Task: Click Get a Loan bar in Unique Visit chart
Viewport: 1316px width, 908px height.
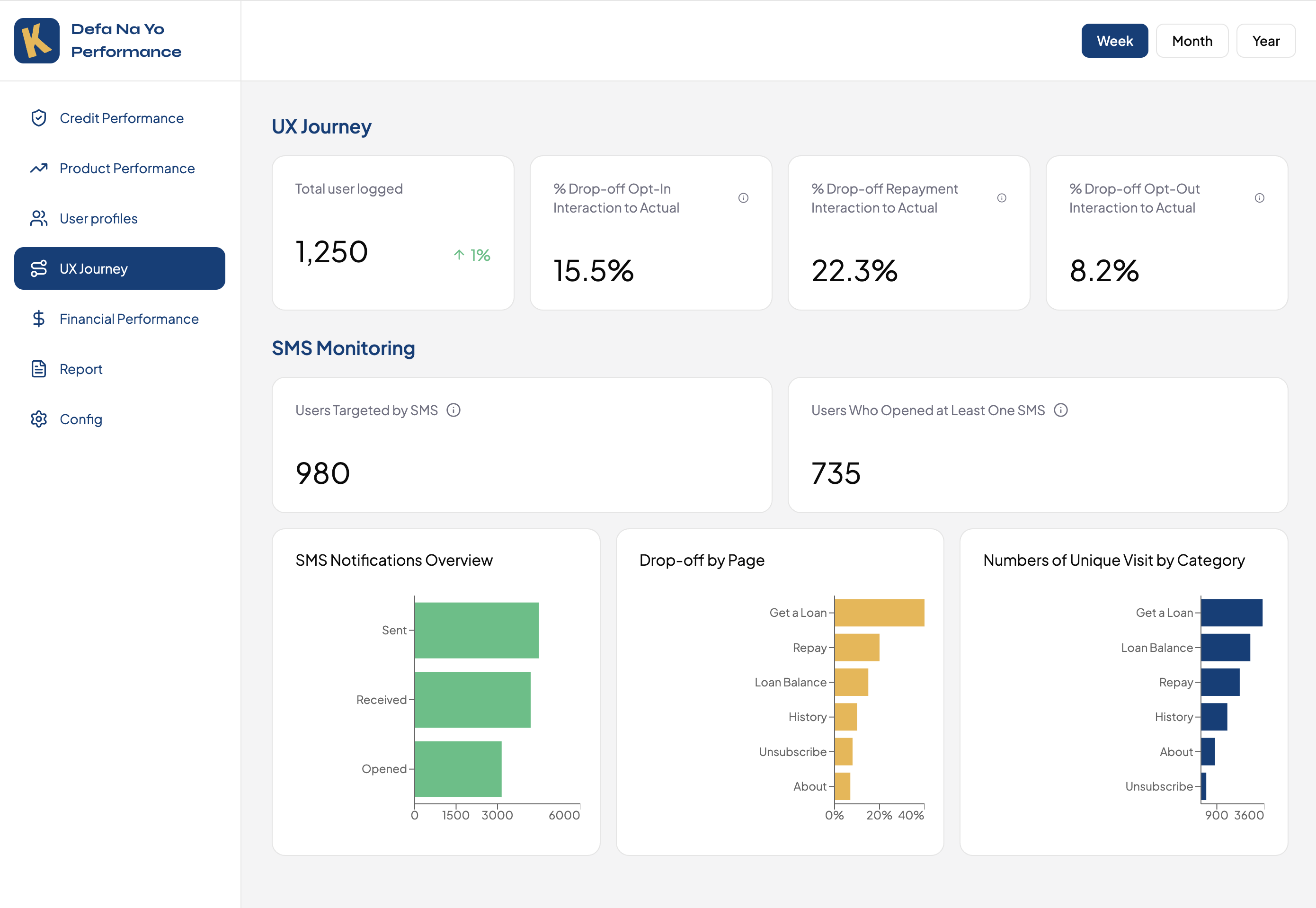Action: [x=1232, y=613]
